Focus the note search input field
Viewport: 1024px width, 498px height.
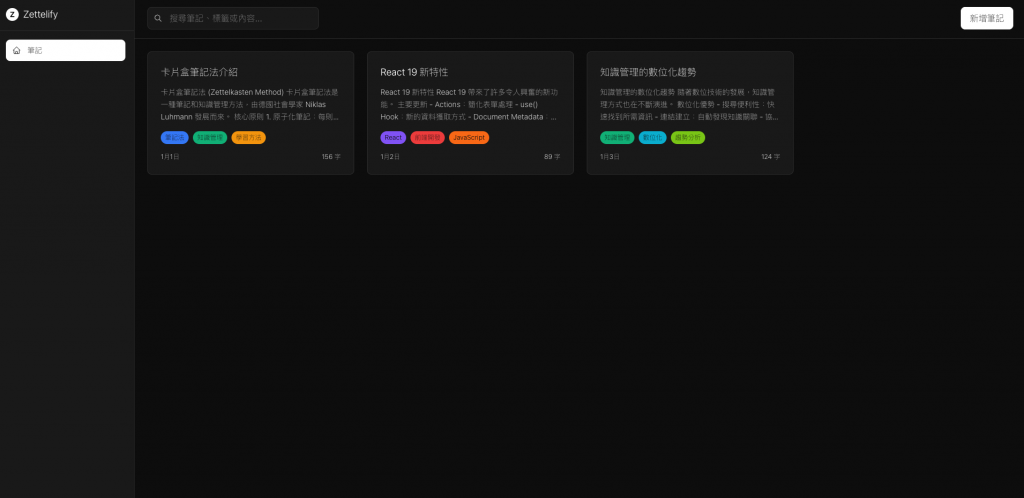click(x=233, y=18)
